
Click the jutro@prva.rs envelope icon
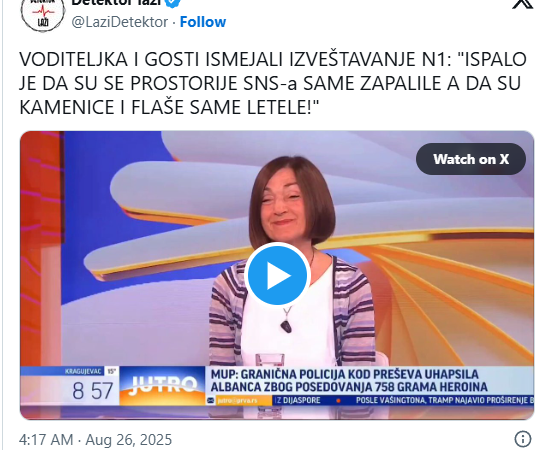tap(211, 401)
